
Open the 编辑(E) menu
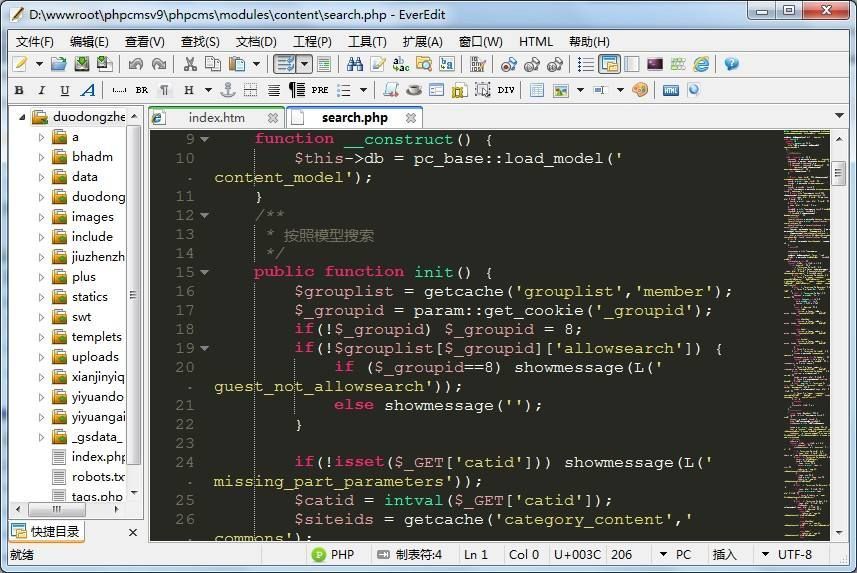pyautogui.click(x=89, y=42)
